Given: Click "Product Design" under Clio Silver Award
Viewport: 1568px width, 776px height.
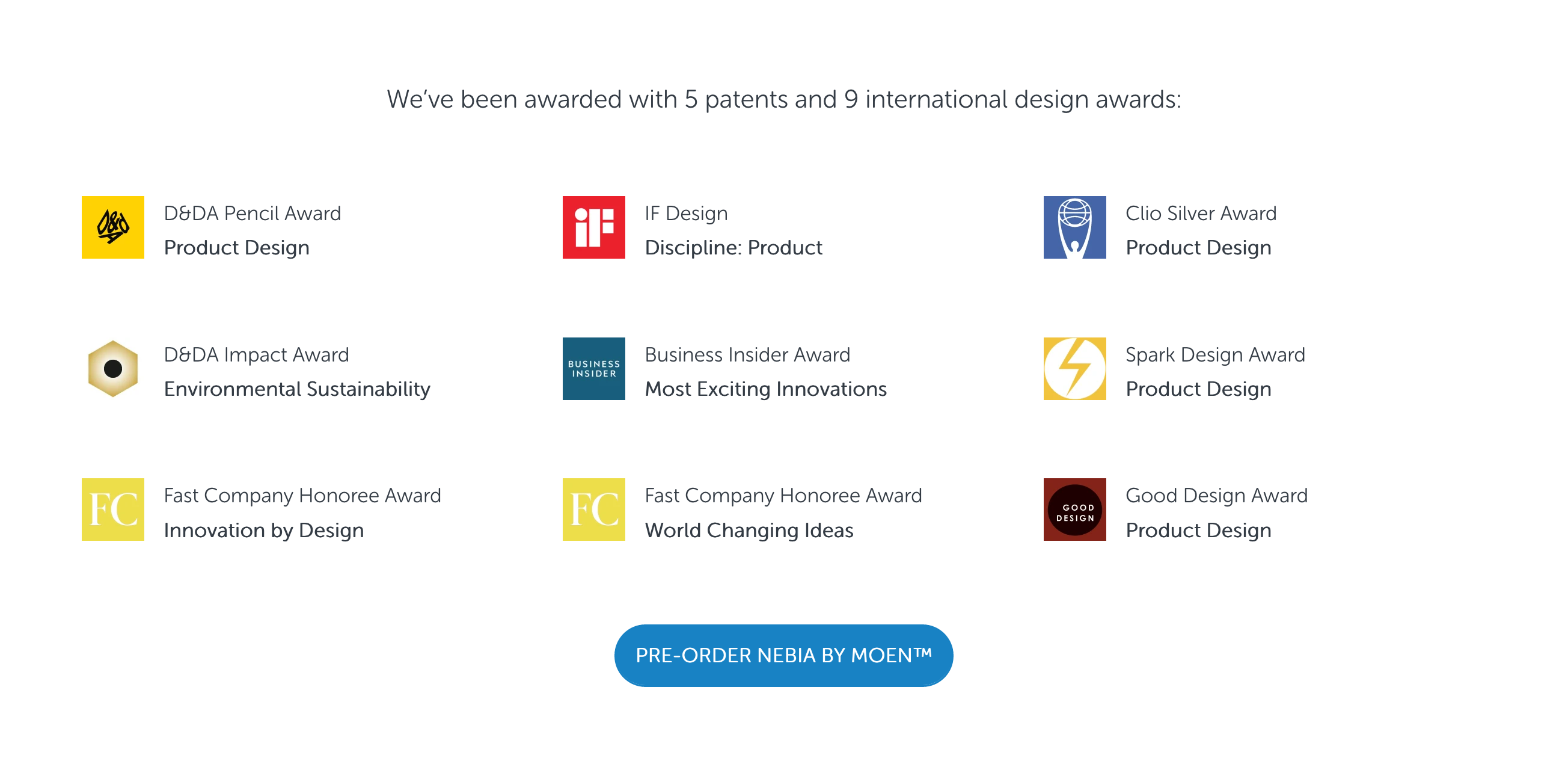Looking at the screenshot, I should click(x=1198, y=247).
